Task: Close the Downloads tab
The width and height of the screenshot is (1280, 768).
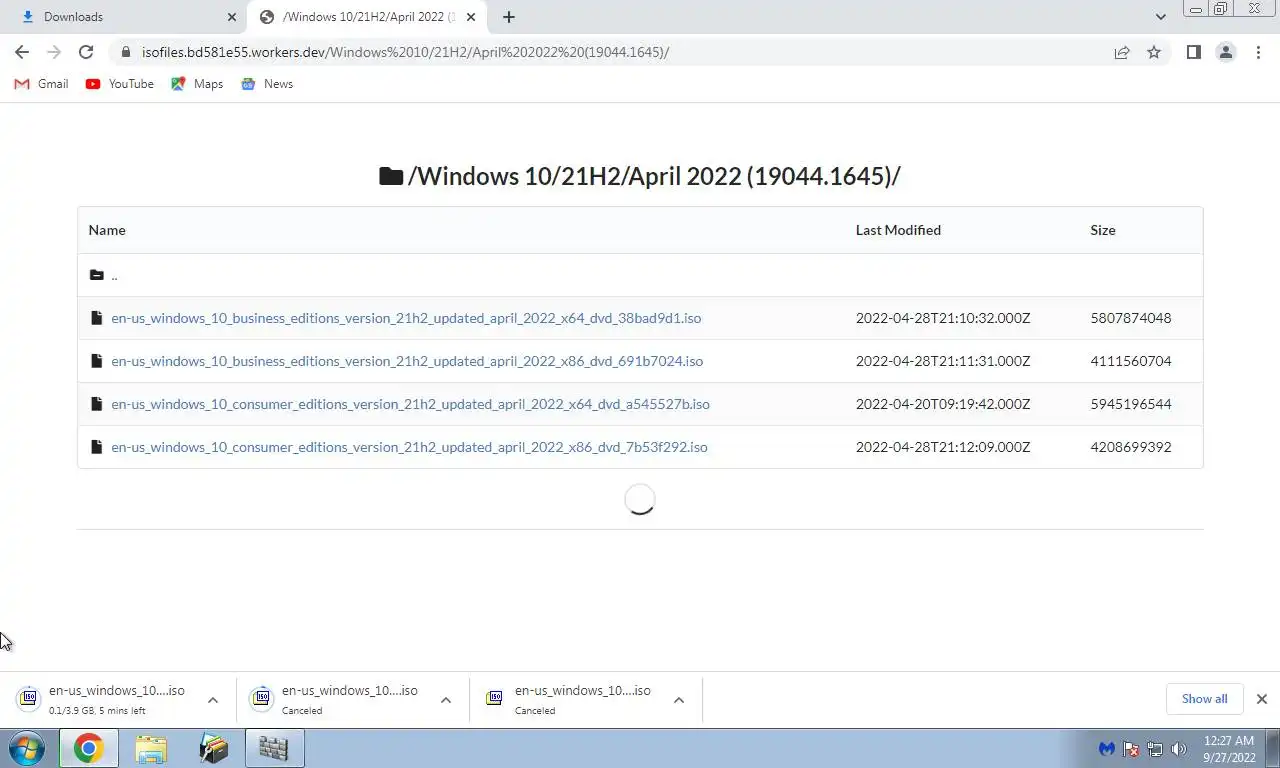Action: click(x=232, y=17)
